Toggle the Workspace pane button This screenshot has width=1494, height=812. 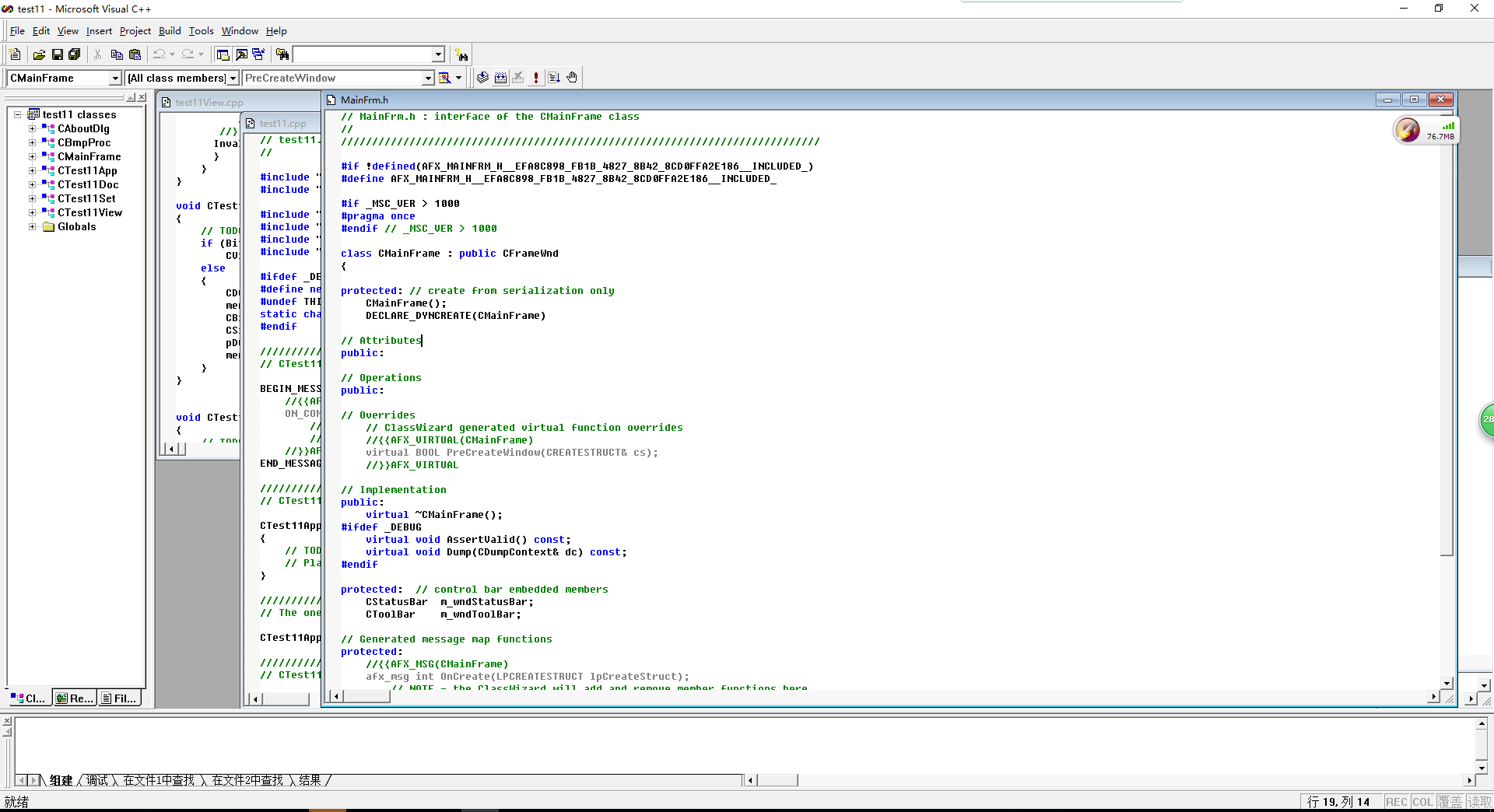(223, 54)
